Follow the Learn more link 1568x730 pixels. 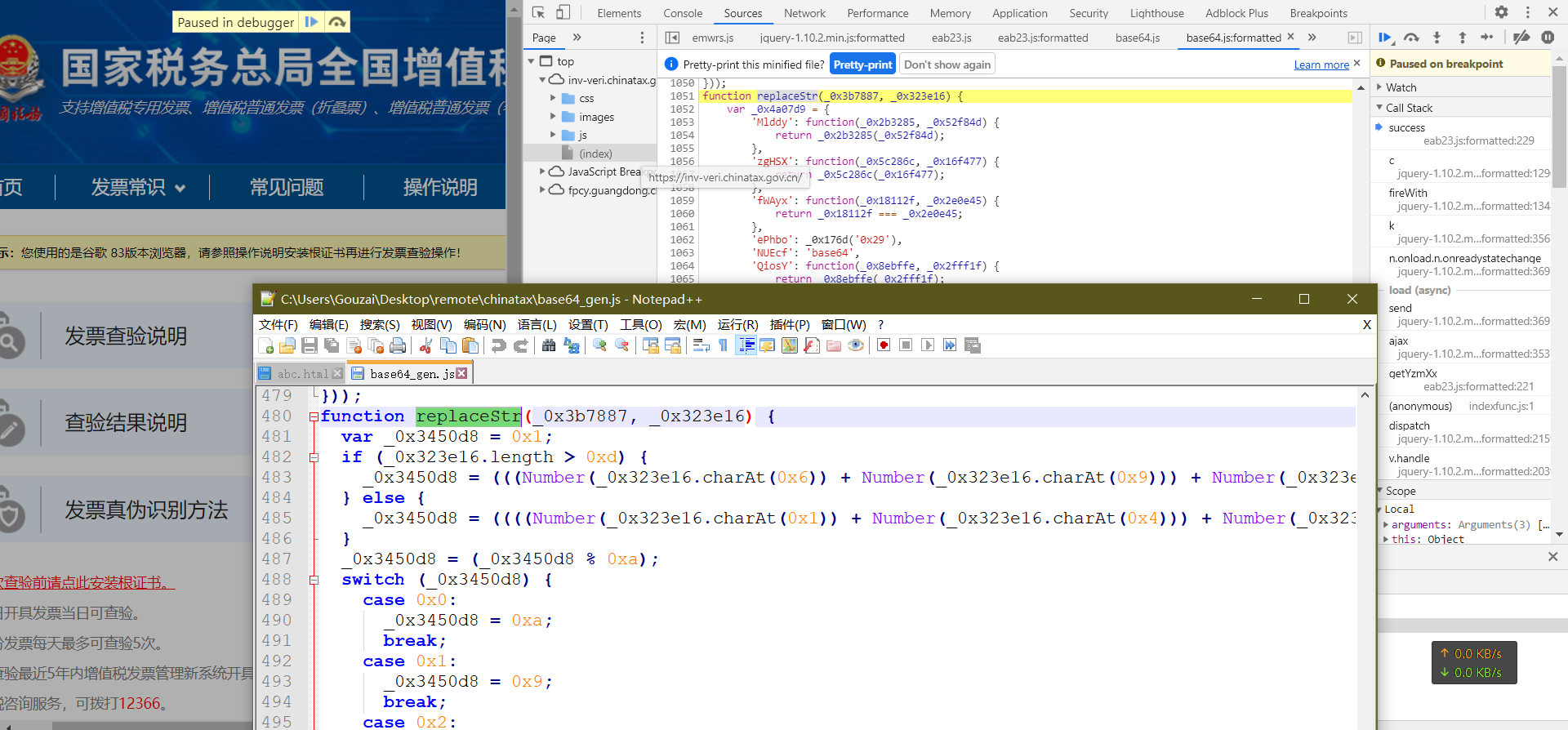pyautogui.click(x=1321, y=65)
